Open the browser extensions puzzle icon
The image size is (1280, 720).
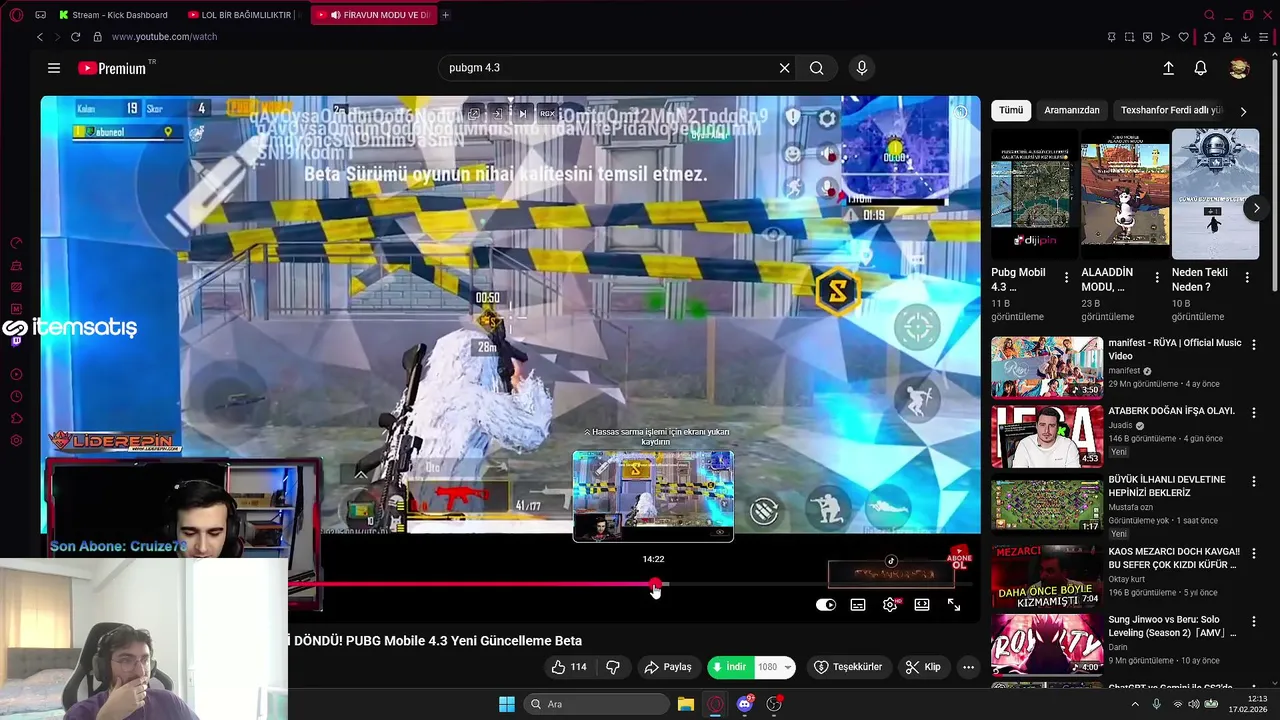1209,37
